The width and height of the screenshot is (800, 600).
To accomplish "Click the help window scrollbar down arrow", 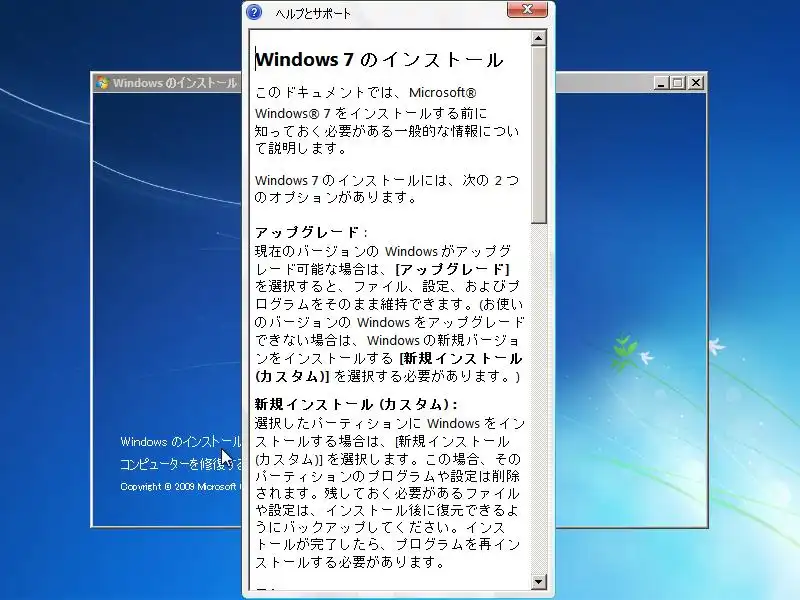I will (539, 582).
